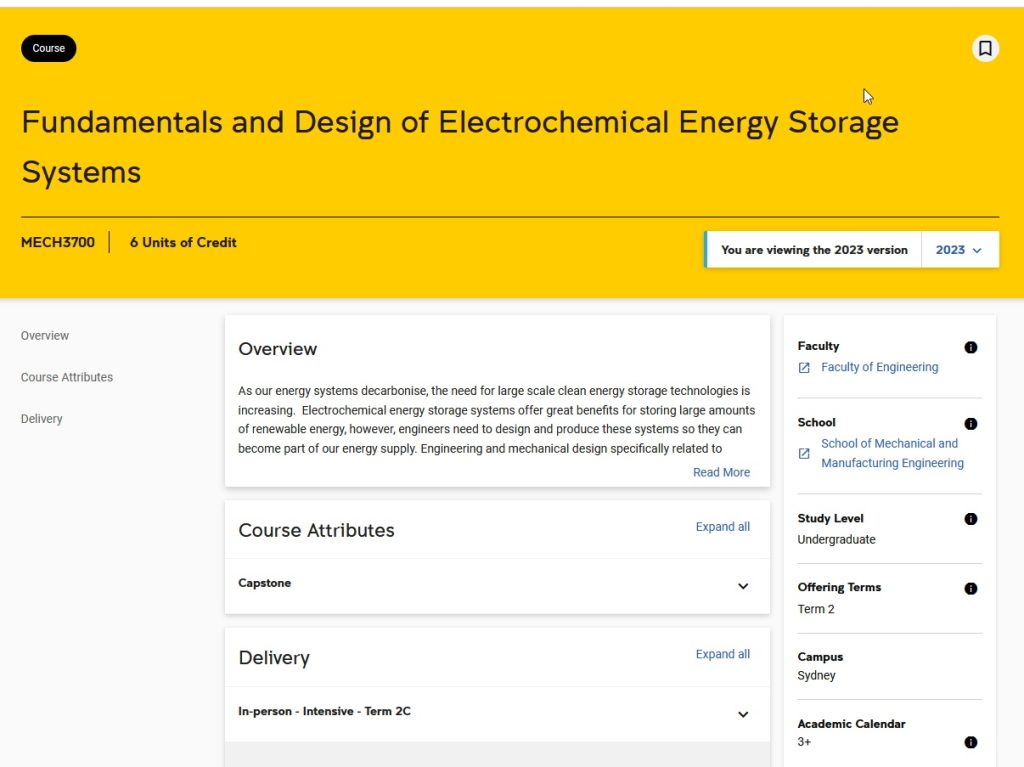Bookmark this course with the bookmark icon

point(985,48)
